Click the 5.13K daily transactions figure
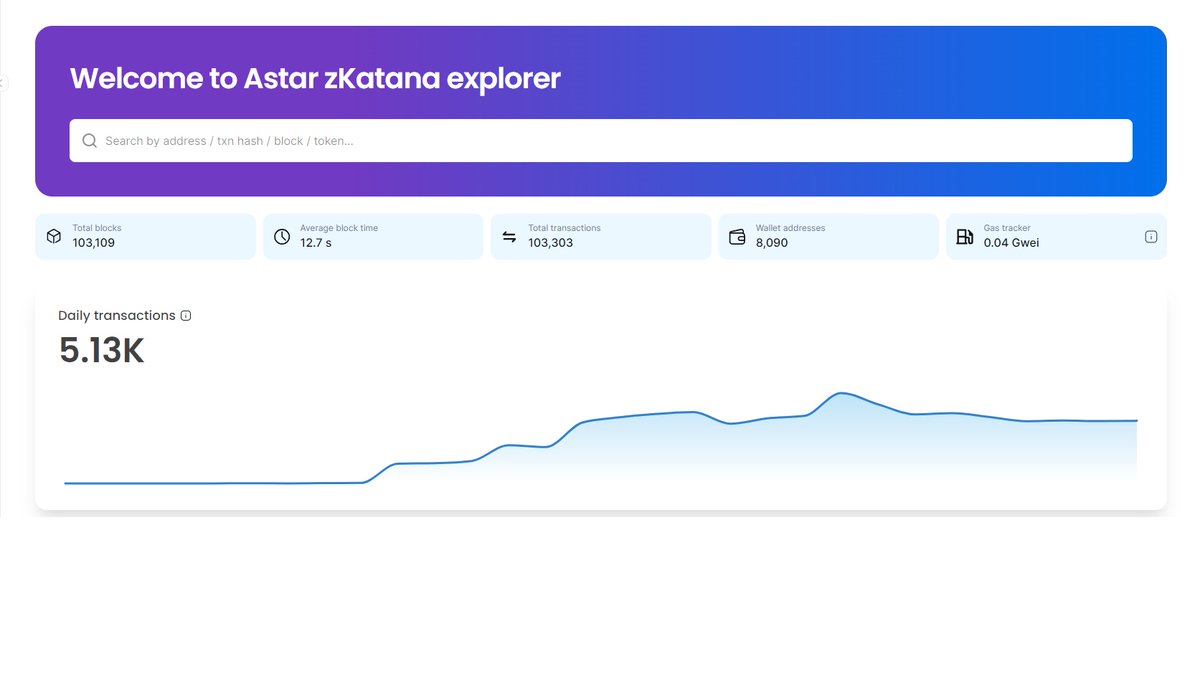Viewport: 1200px width, 685px height. (102, 351)
